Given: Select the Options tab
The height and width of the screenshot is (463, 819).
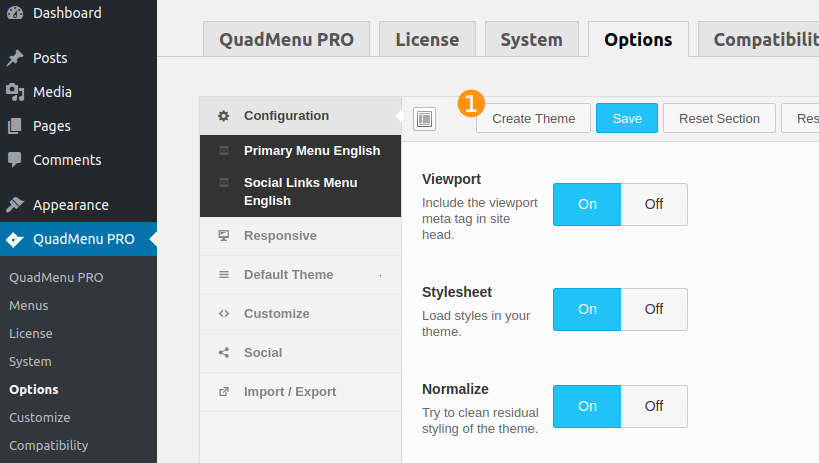Looking at the screenshot, I should coord(638,39).
